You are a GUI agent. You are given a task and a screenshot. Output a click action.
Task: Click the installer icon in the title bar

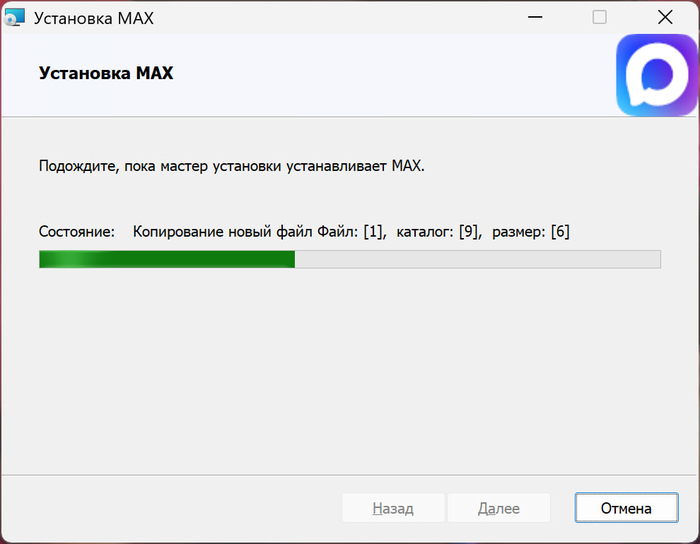click(14, 17)
